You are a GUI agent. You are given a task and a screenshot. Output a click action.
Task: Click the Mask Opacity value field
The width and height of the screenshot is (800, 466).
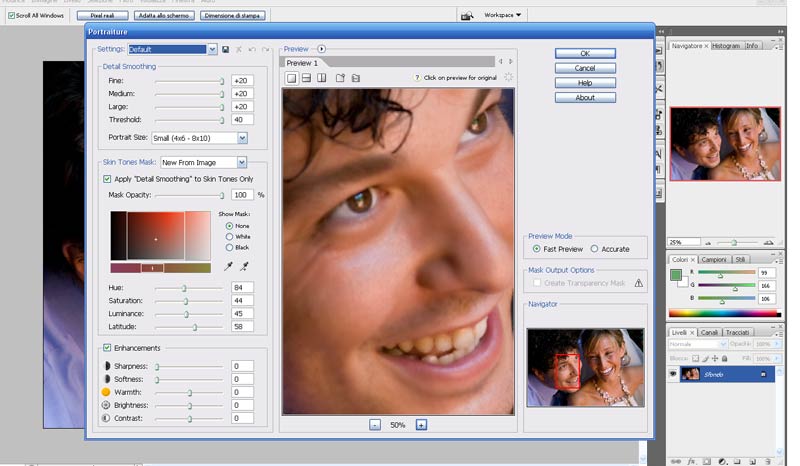coord(243,195)
